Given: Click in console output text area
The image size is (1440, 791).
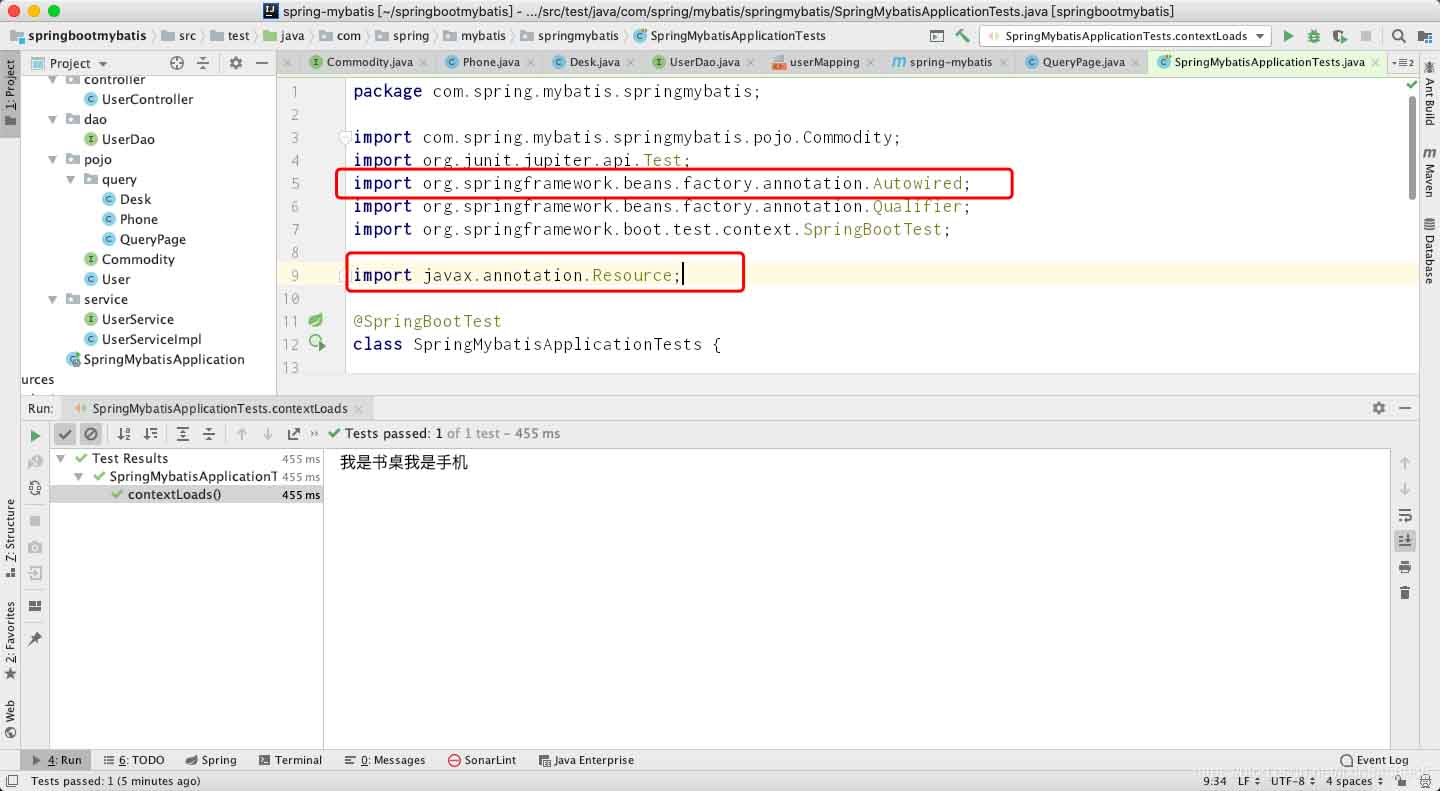Looking at the screenshot, I should (856, 600).
